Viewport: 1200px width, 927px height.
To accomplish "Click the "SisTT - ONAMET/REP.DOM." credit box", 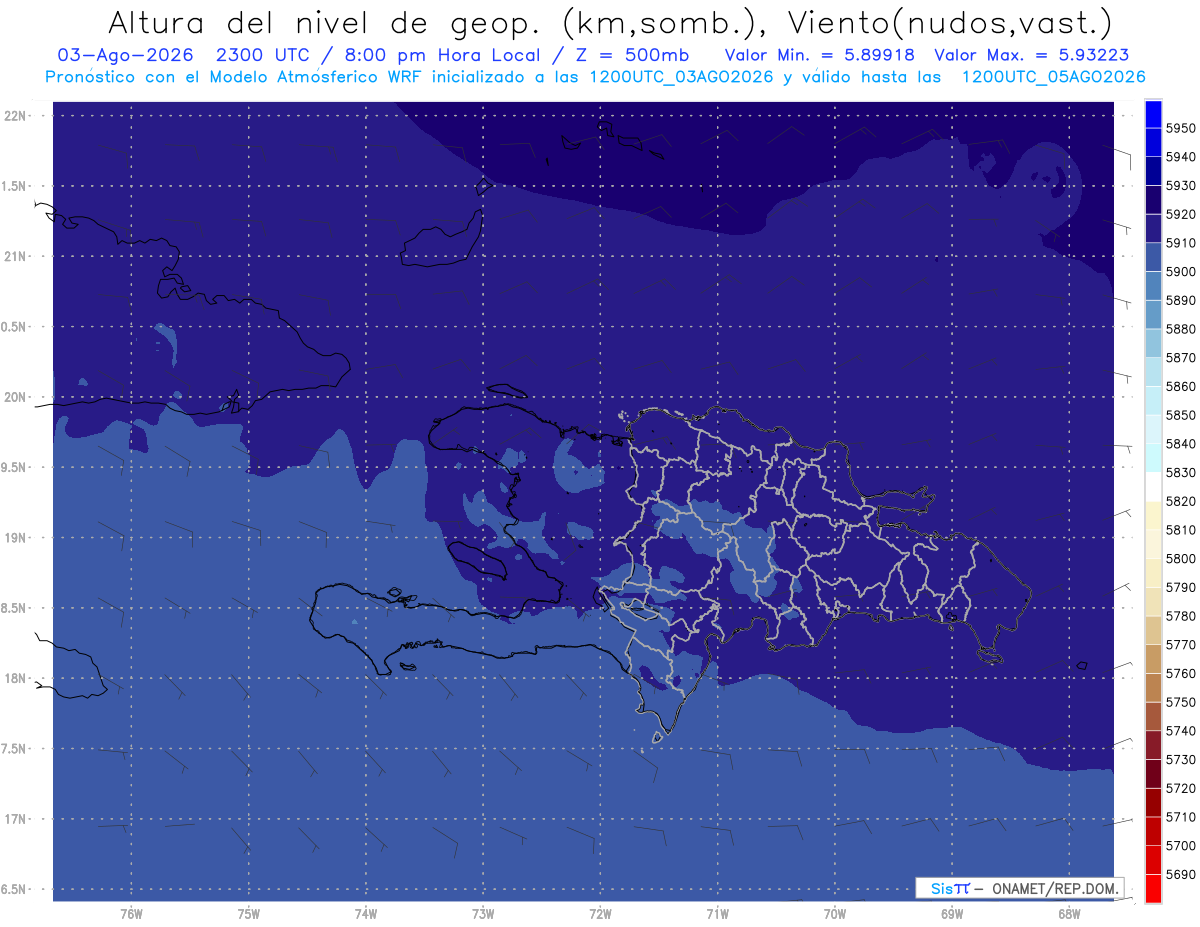I will 1019,888.
